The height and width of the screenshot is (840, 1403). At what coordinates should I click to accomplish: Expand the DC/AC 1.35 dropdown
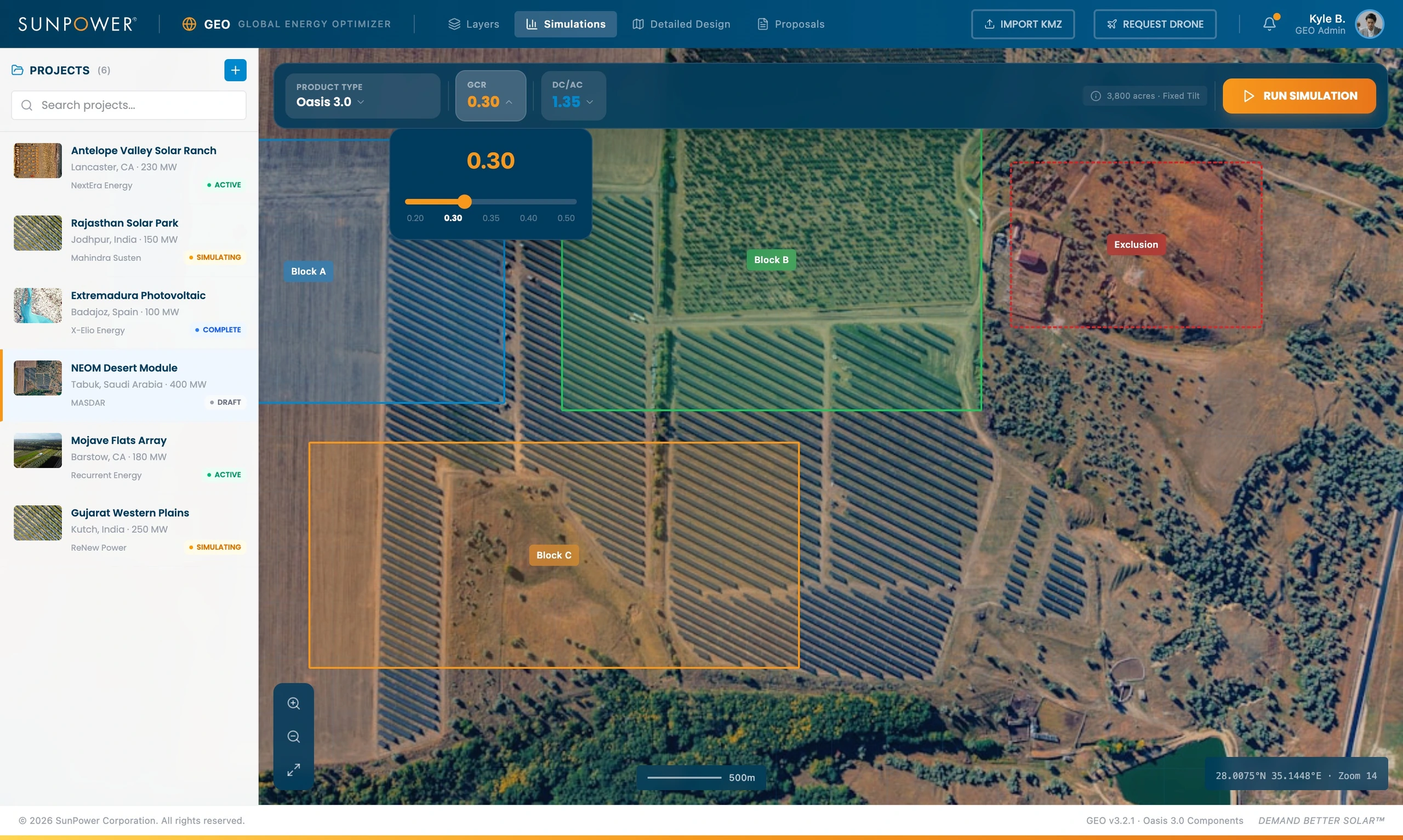point(573,96)
